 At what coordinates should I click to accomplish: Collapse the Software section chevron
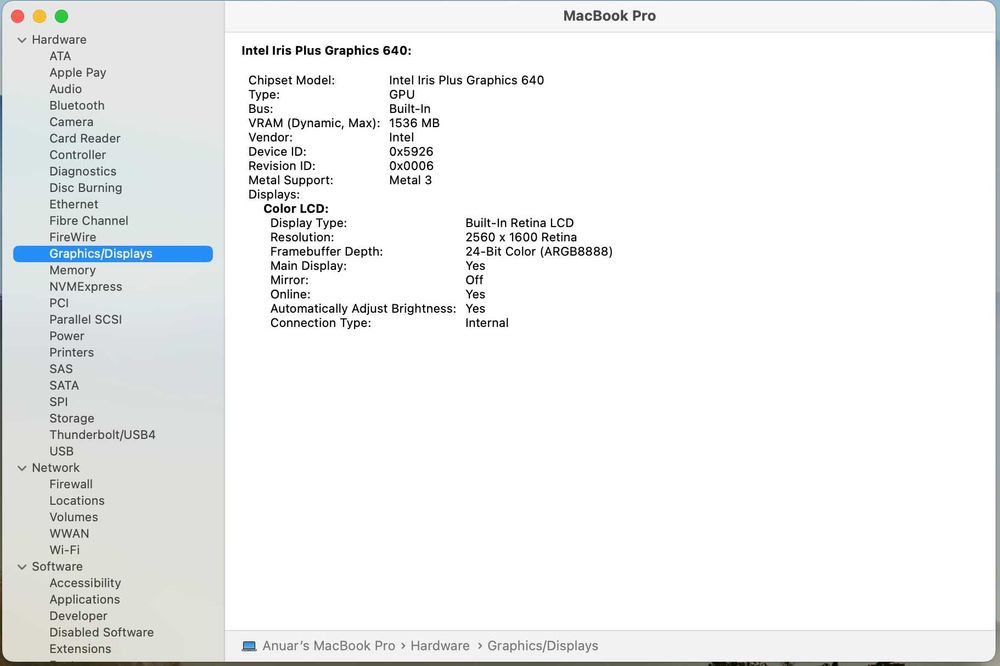pyautogui.click(x=22, y=567)
